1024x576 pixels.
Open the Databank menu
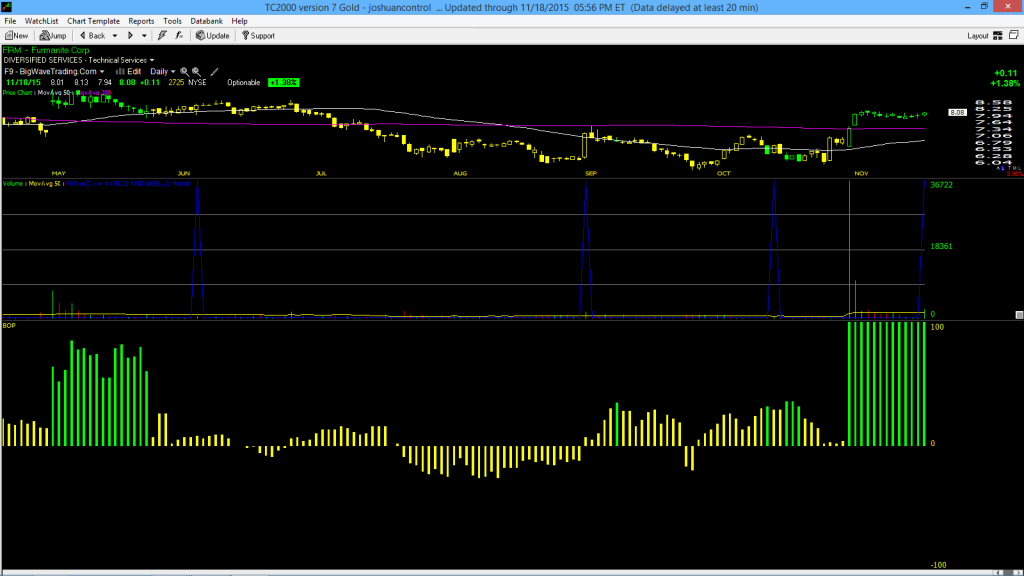206,21
